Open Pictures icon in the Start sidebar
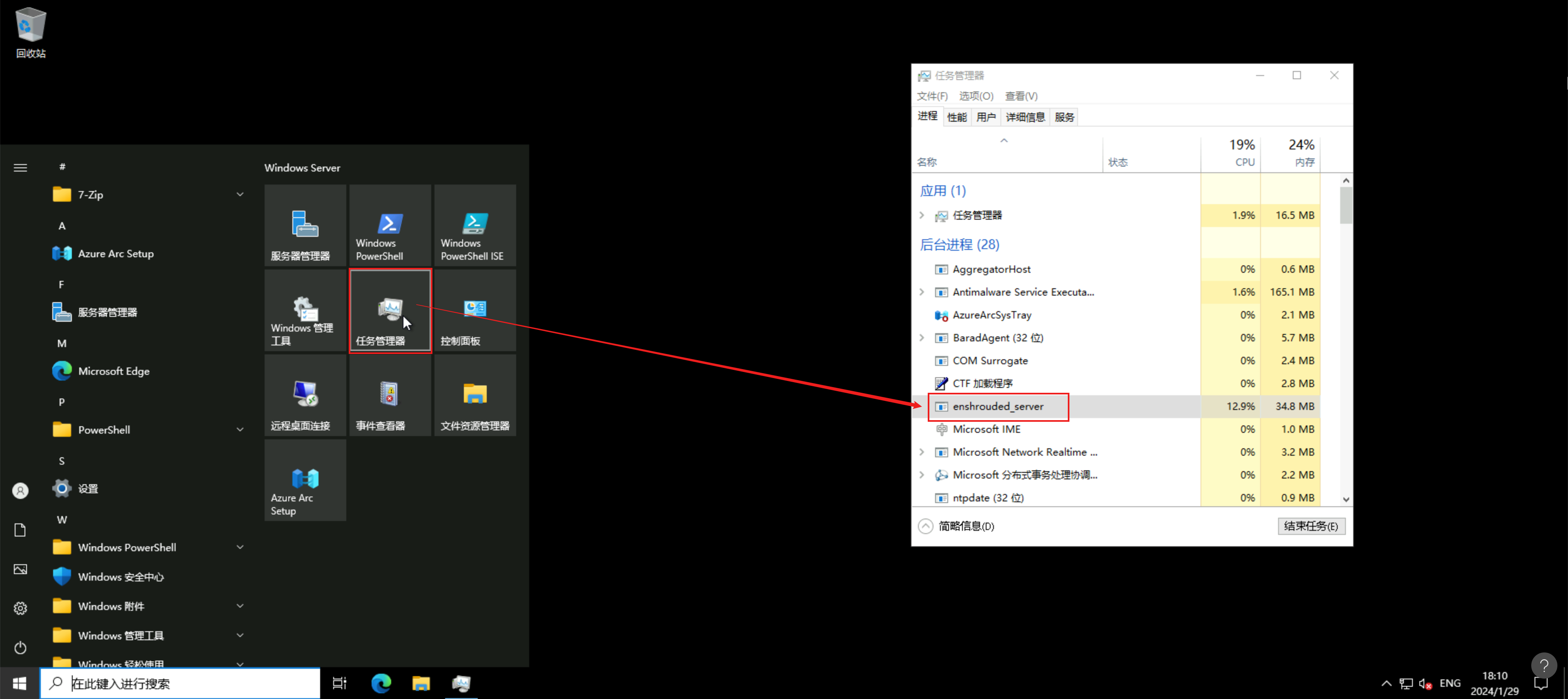This screenshot has width=1568, height=699. point(20,569)
